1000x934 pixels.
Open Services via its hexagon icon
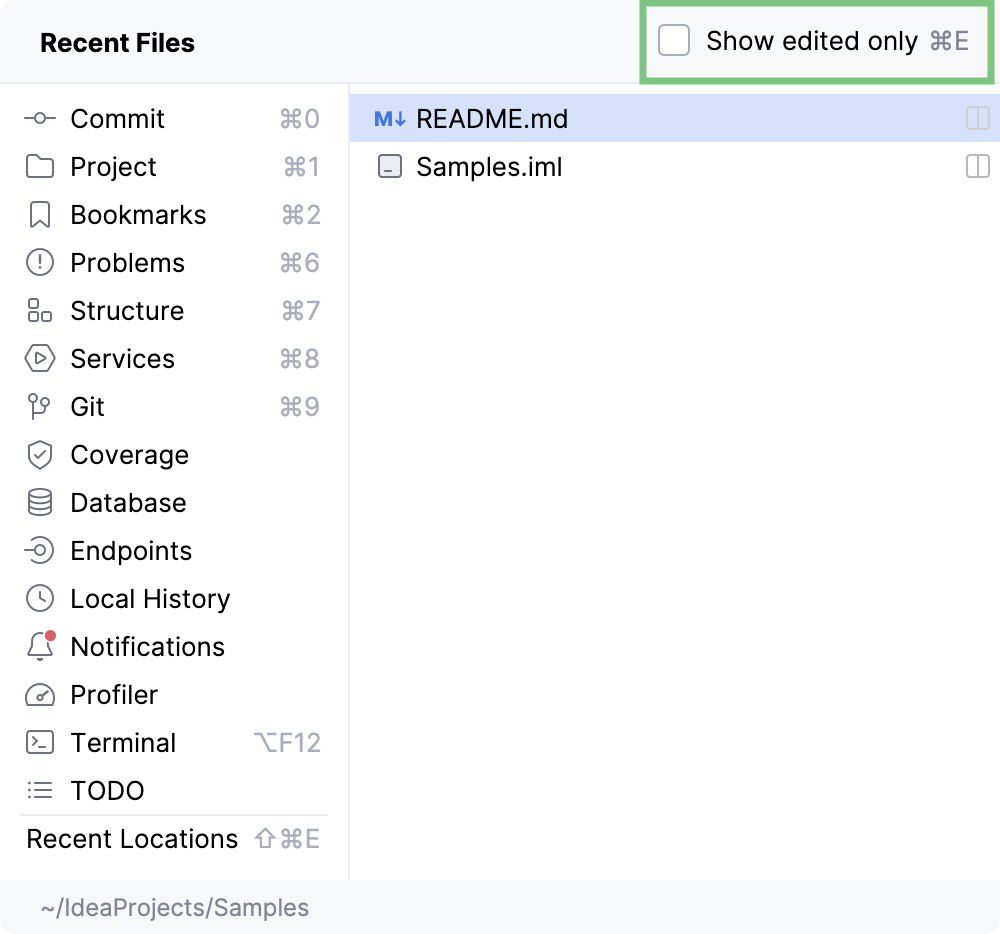coord(40,359)
